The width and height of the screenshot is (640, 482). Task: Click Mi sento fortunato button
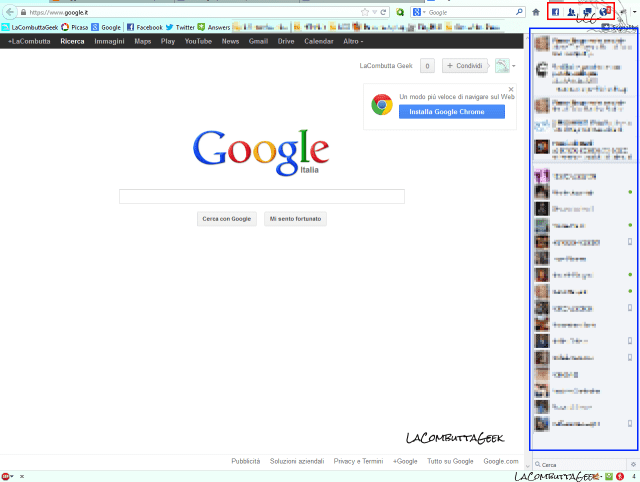tap(295, 219)
